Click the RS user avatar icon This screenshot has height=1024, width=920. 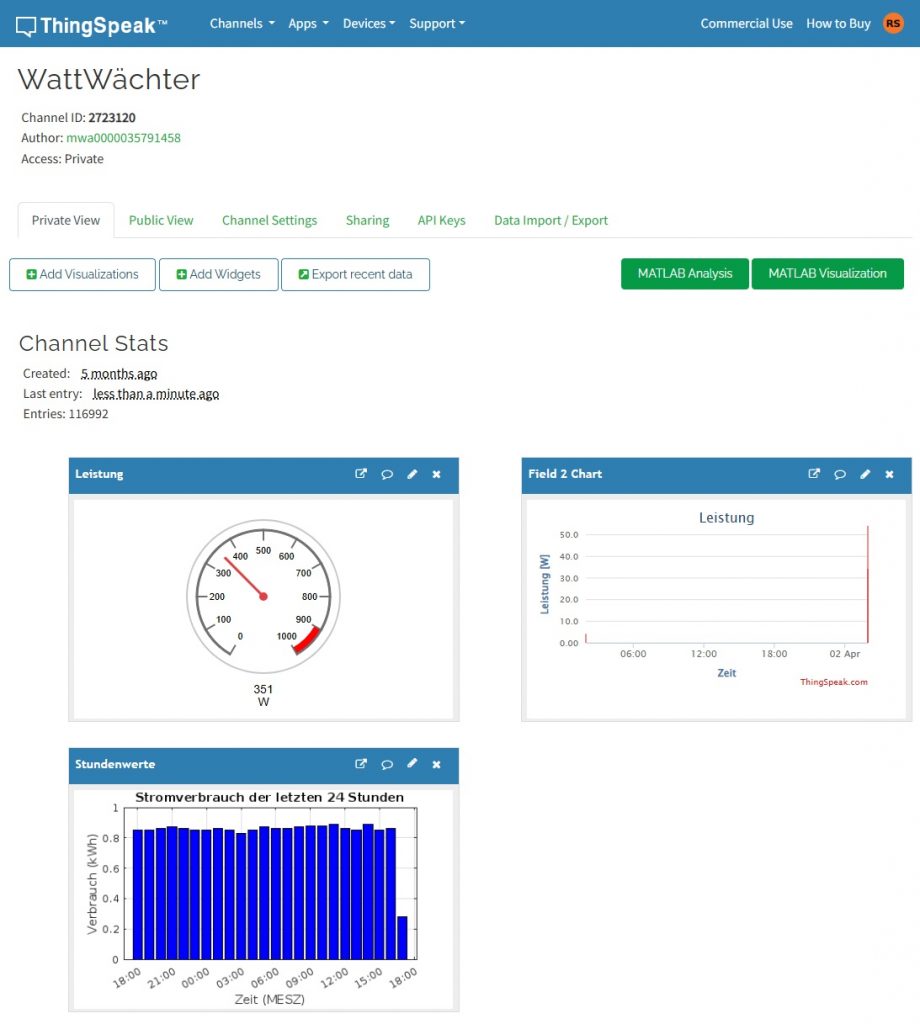(x=893, y=23)
